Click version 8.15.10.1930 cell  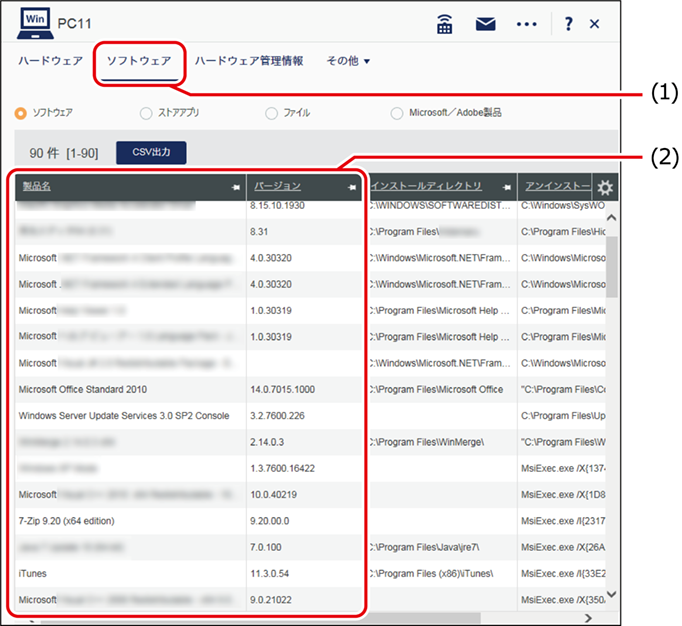tap(304, 207)
